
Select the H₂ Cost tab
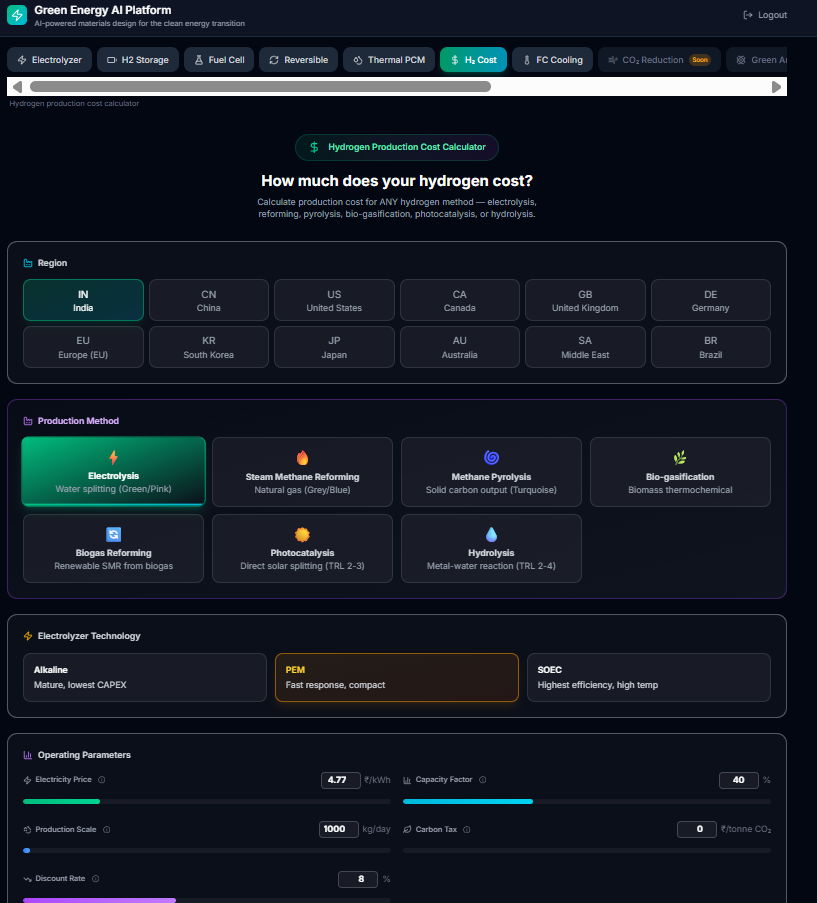[473, 60]
